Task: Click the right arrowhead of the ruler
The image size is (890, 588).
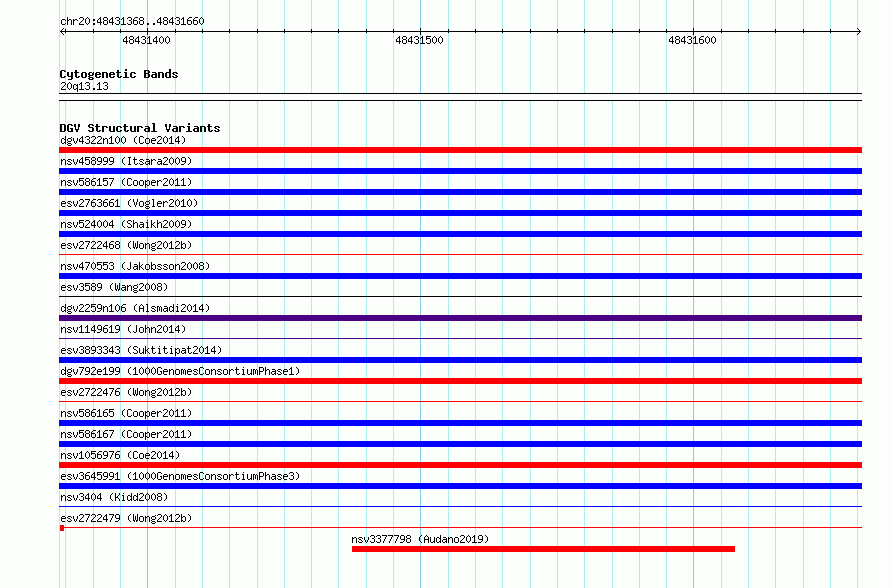Action: click(859, 31)
